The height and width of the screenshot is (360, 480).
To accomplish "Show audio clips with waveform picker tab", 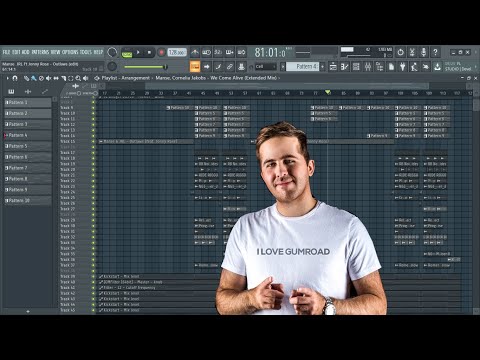I will point(28,91).
